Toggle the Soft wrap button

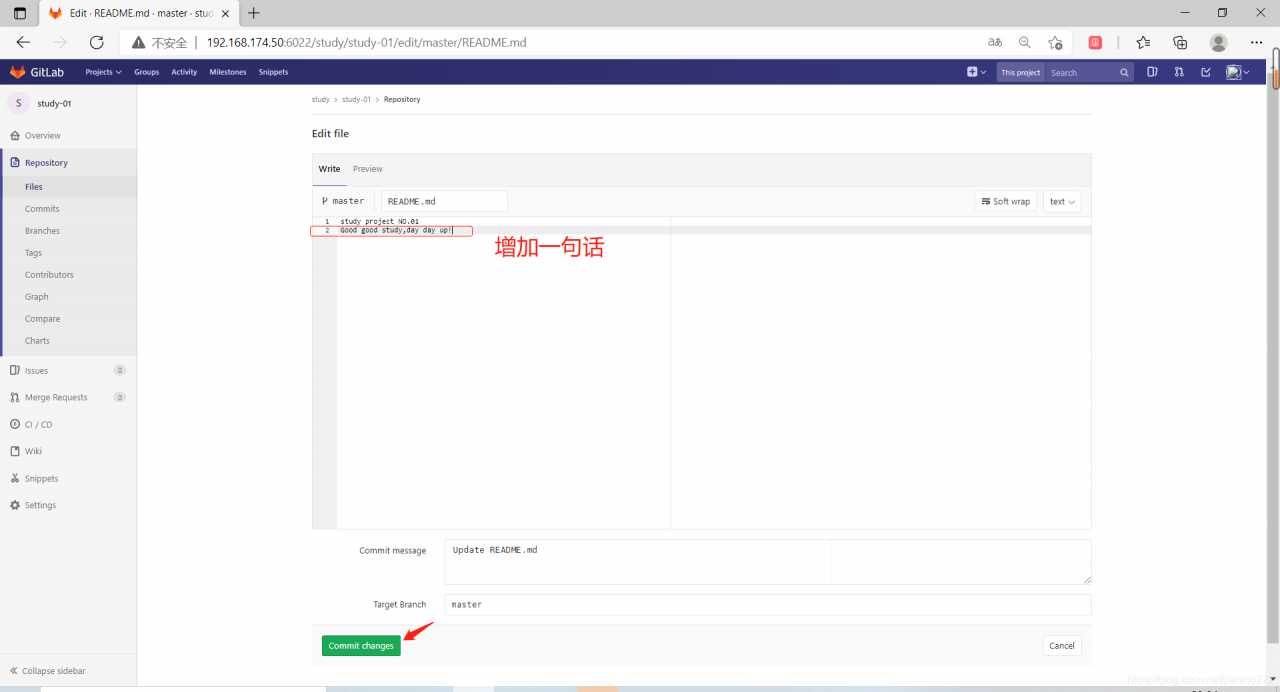(x=1005, y=201)
